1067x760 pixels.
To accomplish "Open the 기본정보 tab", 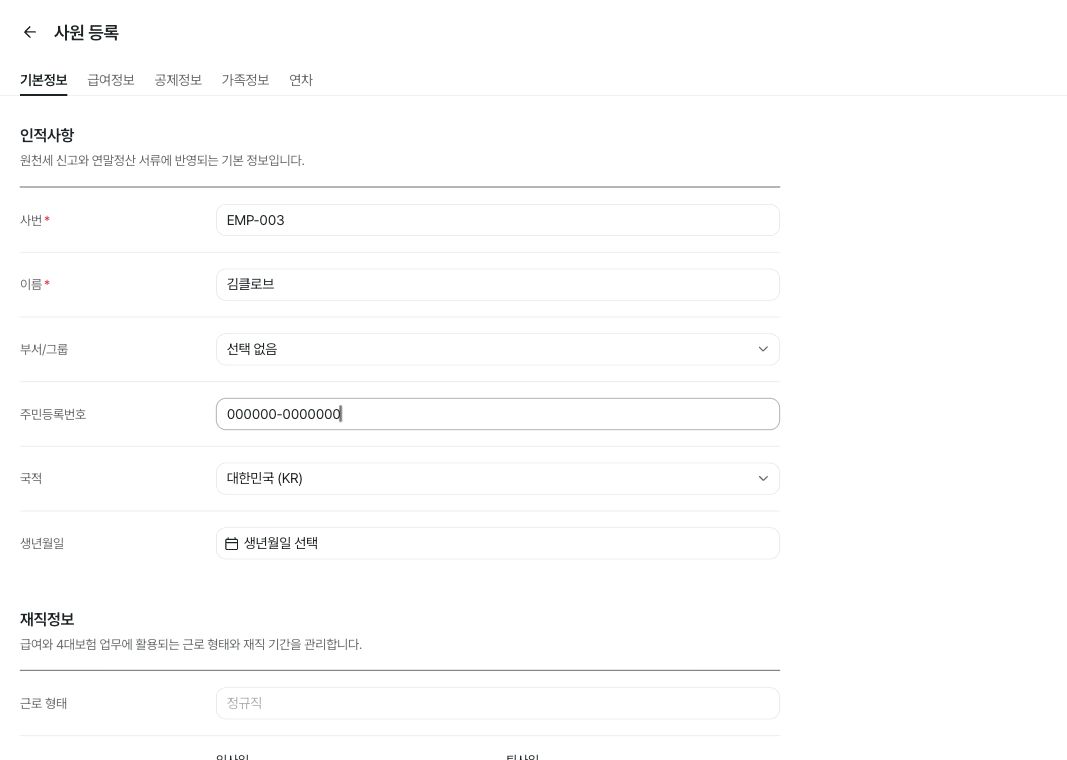I will 44,80.
